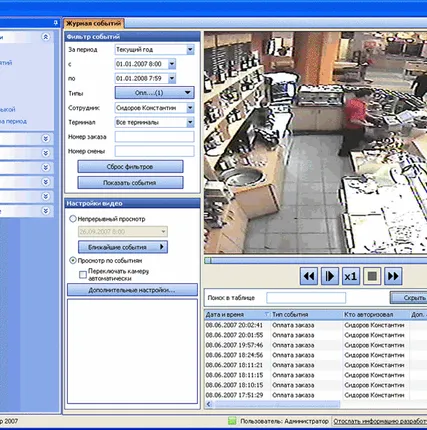
Task: Open Отослать информацию разработчикам link
Action: coord(380,421)
